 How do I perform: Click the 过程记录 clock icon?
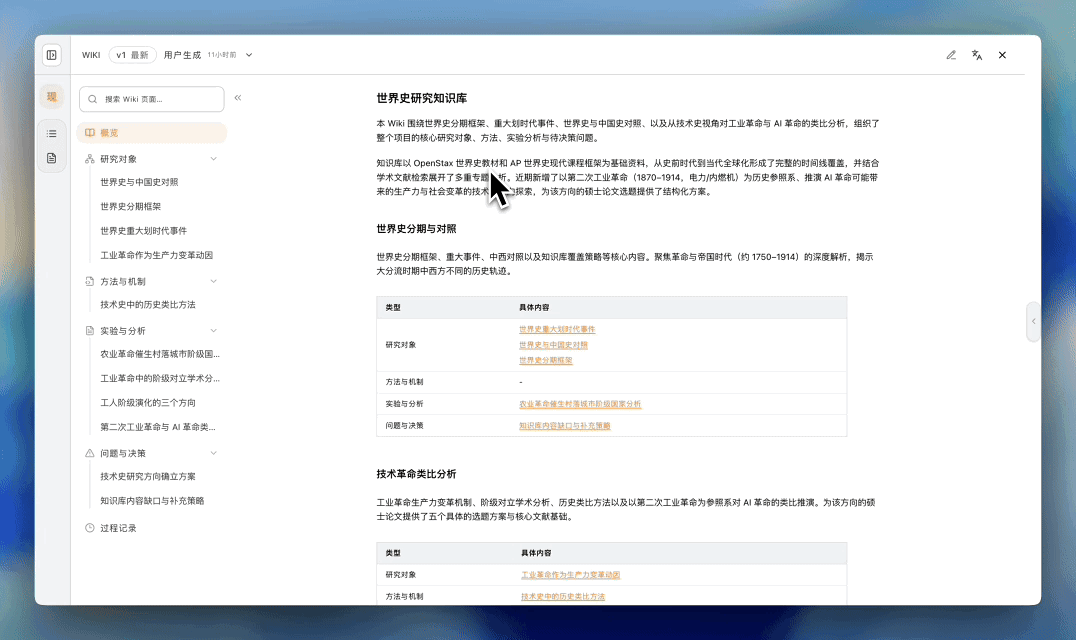click(90, 528)
